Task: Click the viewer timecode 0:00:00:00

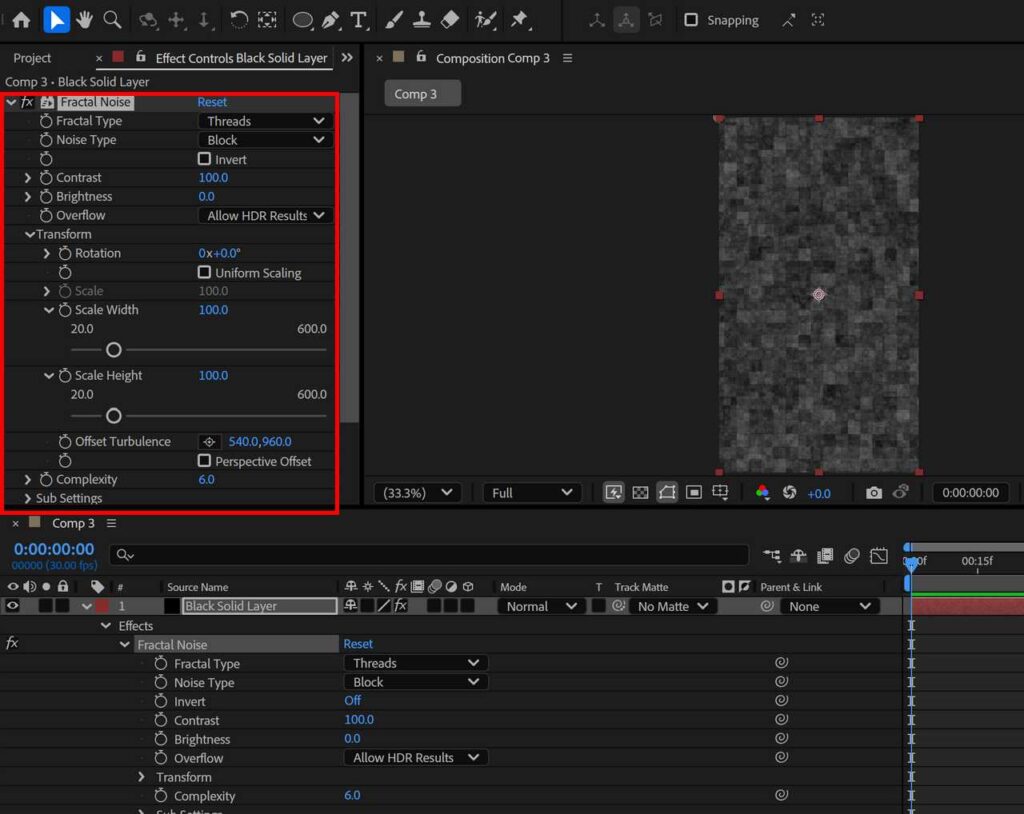Action: [970, 493]
